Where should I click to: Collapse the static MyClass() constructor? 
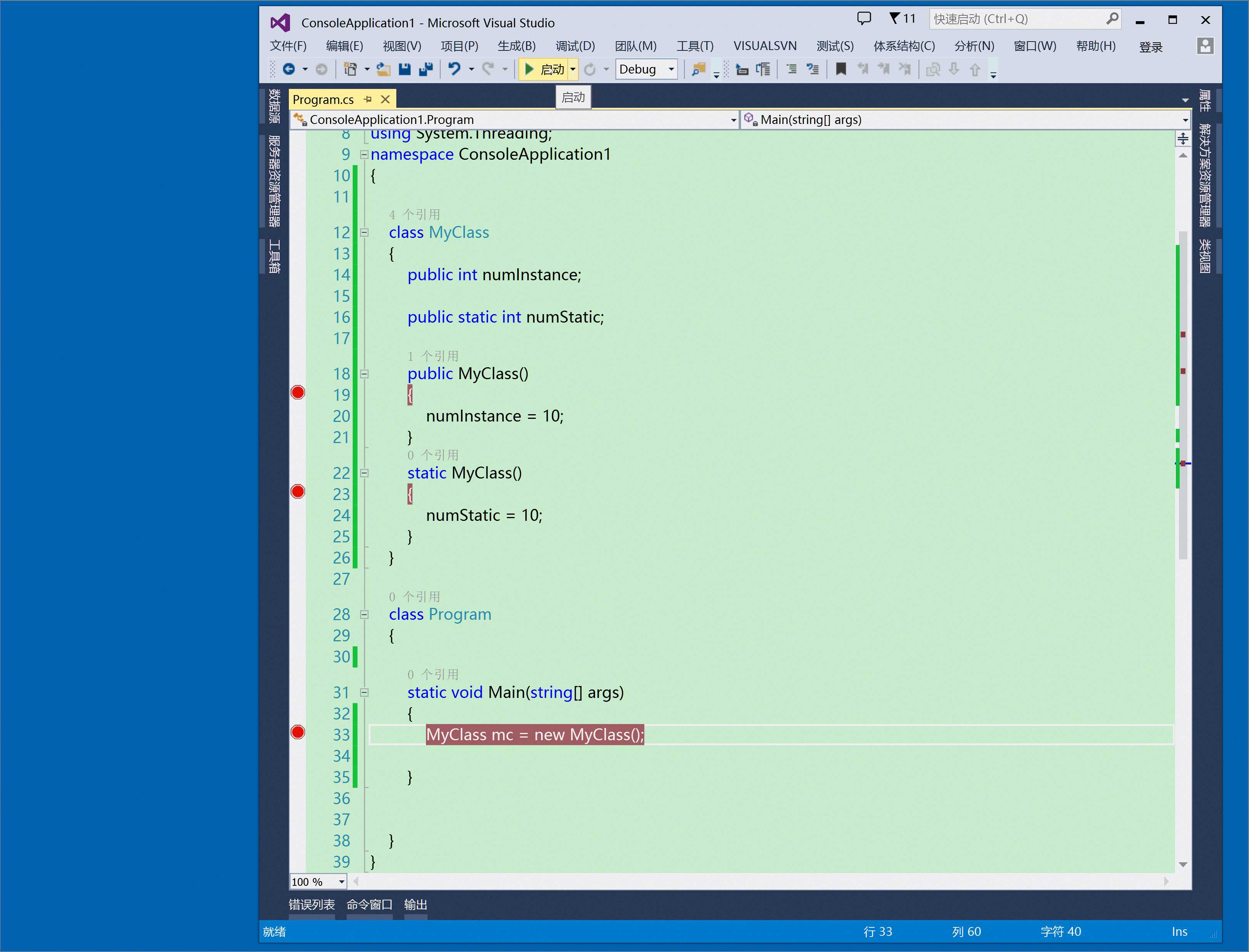pos(364,473)
